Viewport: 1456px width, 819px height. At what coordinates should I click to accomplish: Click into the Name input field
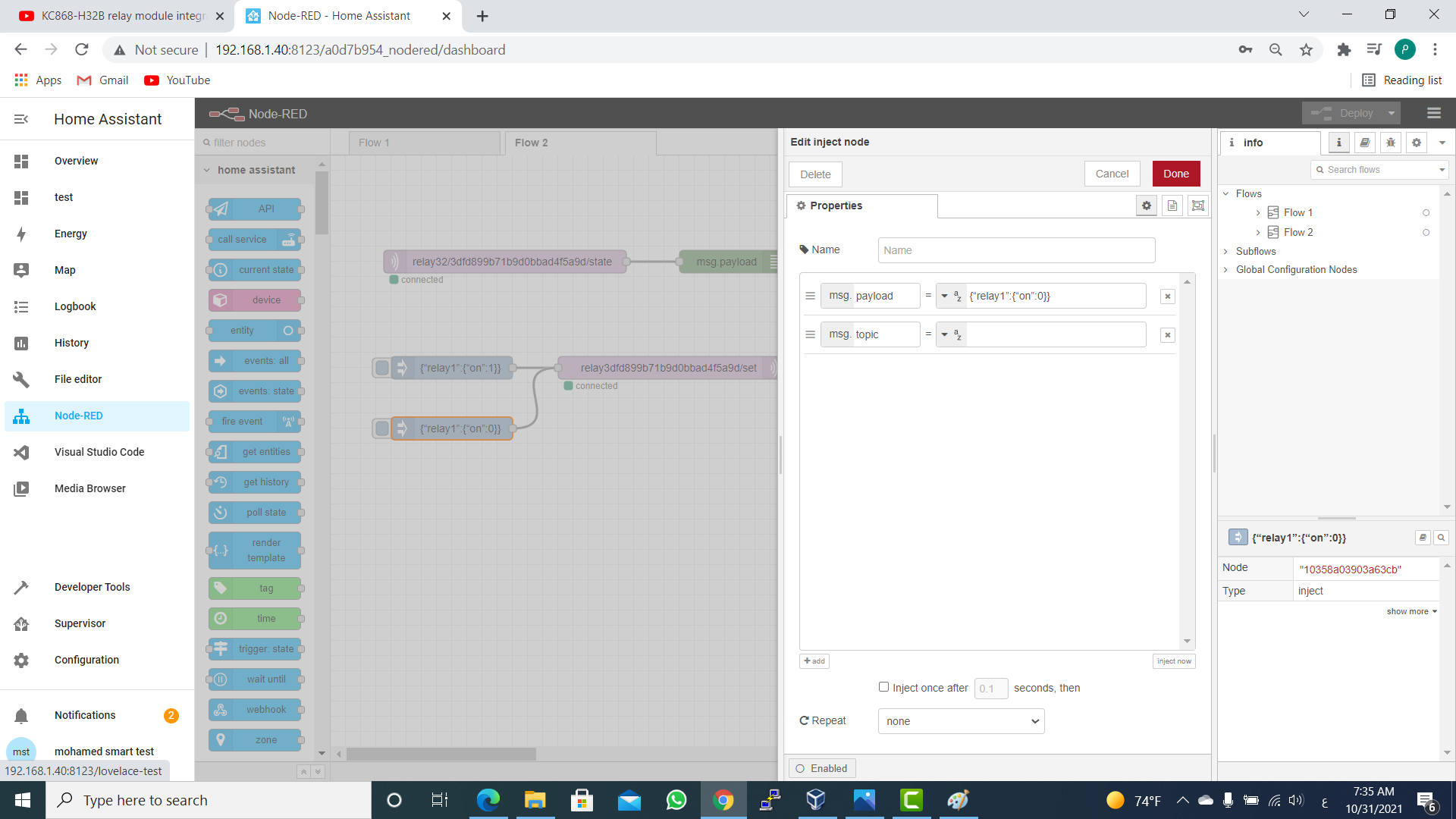[x=1015, y=250]
